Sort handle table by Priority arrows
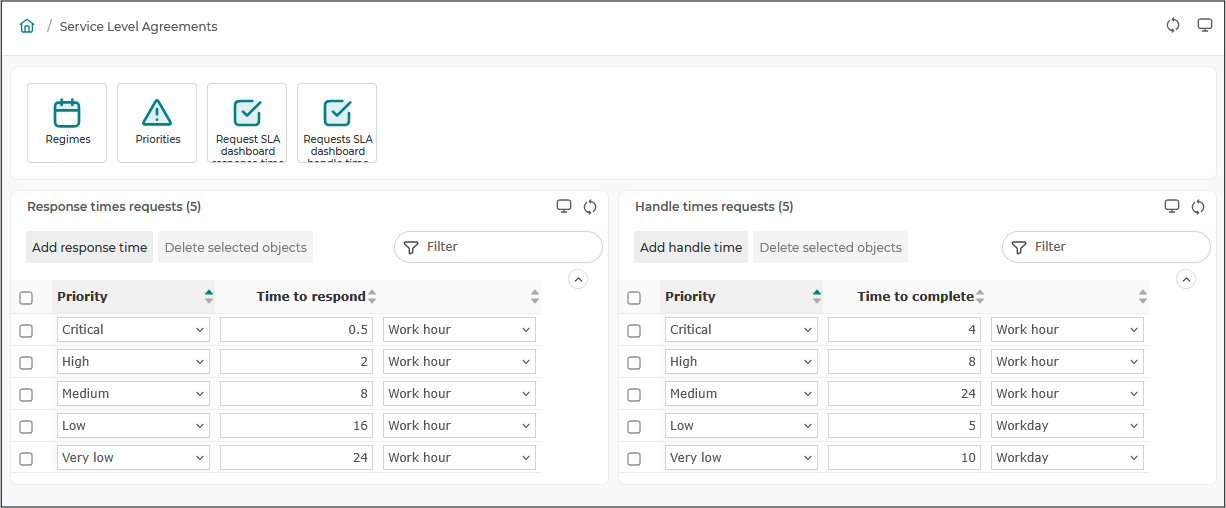 pos(817,296)
